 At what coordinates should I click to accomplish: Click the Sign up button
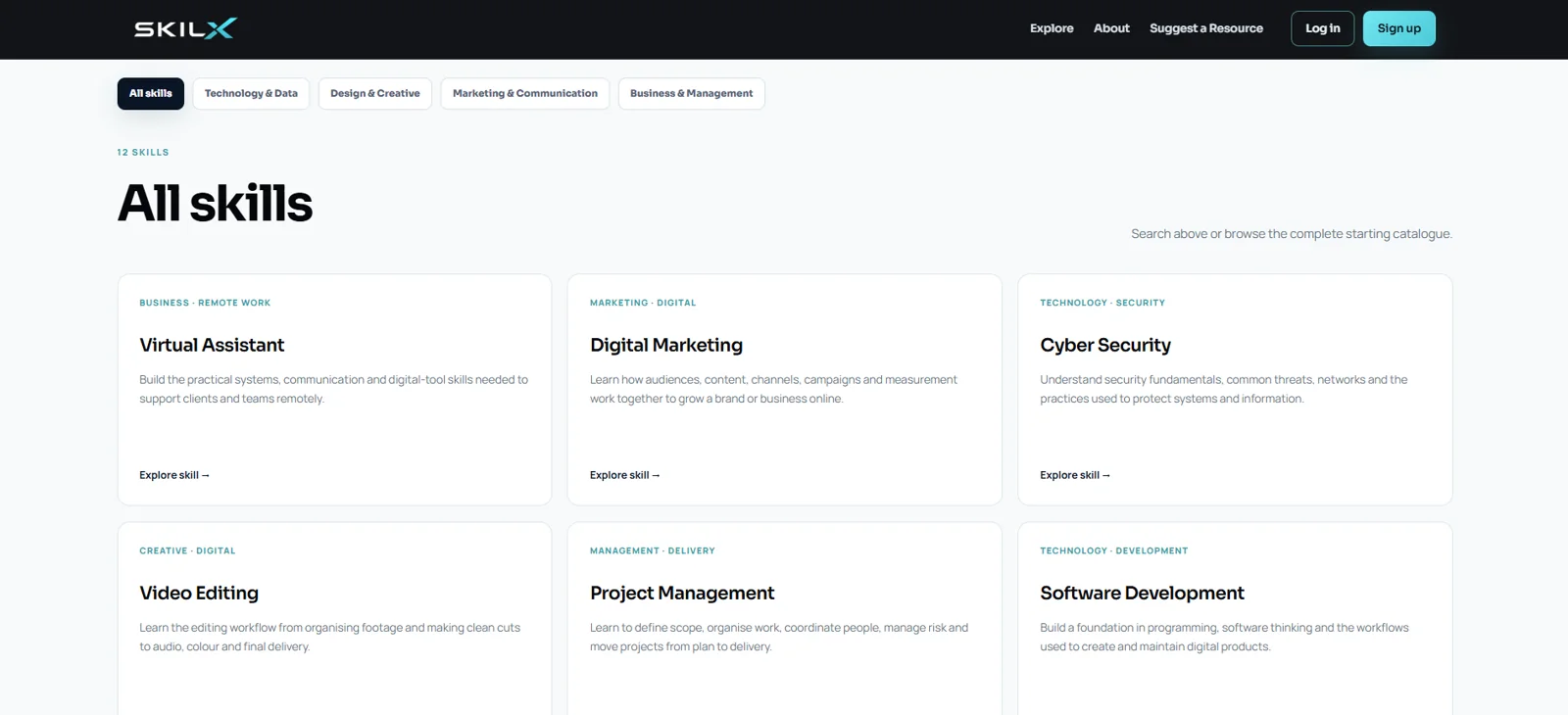point(1399,28)
